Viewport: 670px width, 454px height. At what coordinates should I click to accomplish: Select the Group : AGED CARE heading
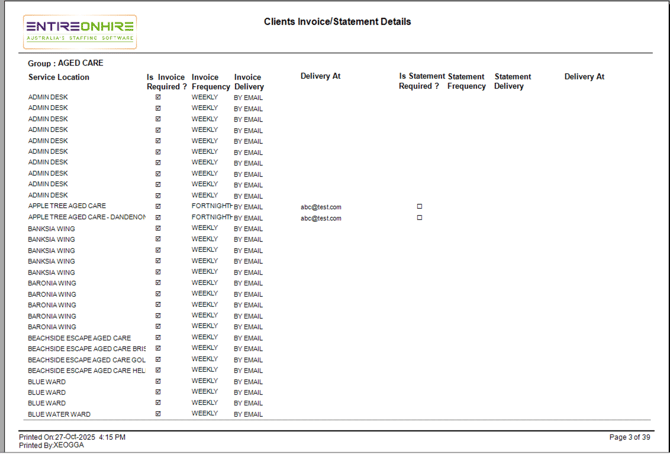point(65,63)
